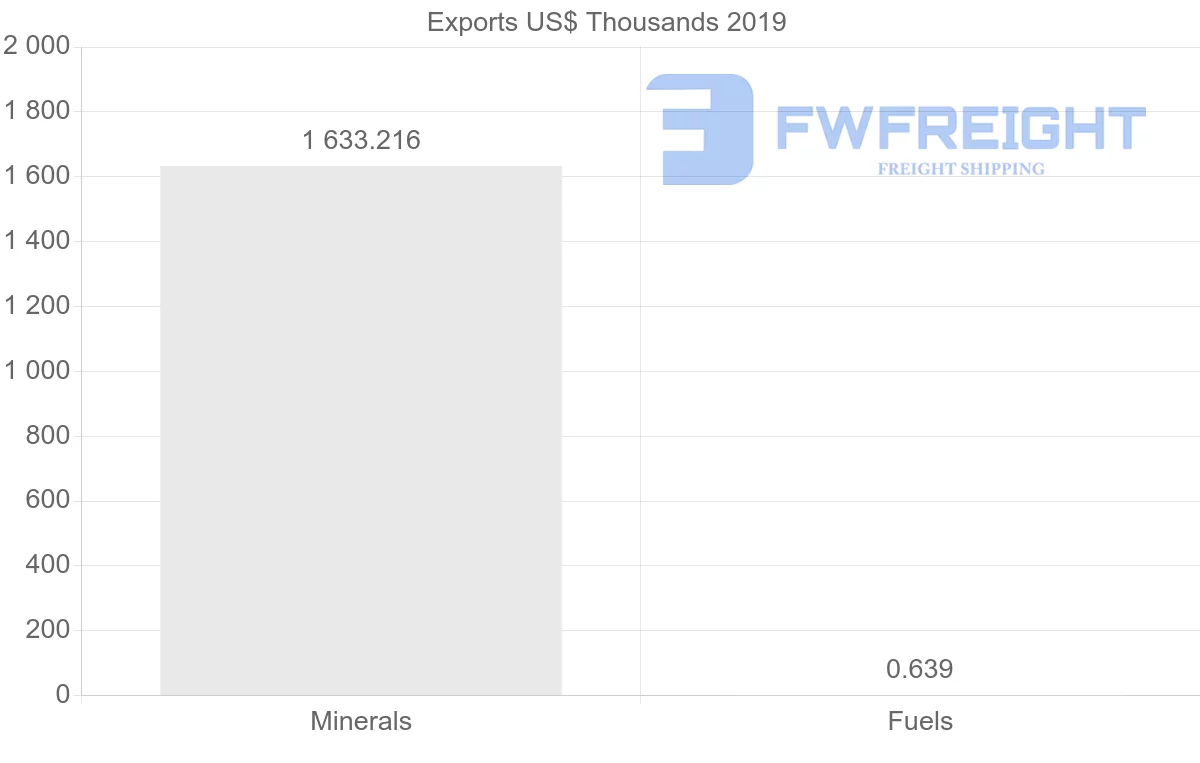
Task: Click the 1 200 y-axis tick label
Action: pos(37,306)
